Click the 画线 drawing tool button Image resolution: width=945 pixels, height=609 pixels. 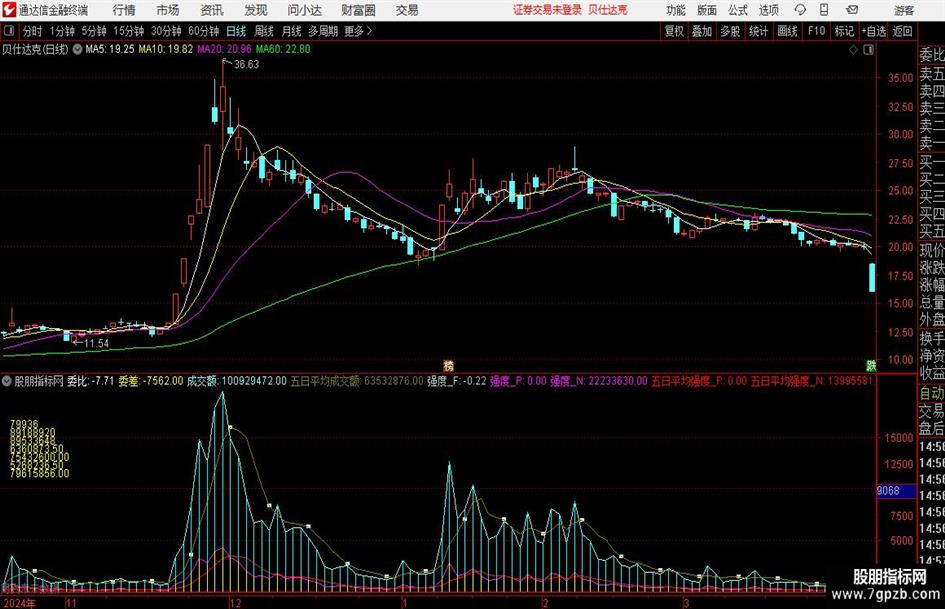(788, 31)
